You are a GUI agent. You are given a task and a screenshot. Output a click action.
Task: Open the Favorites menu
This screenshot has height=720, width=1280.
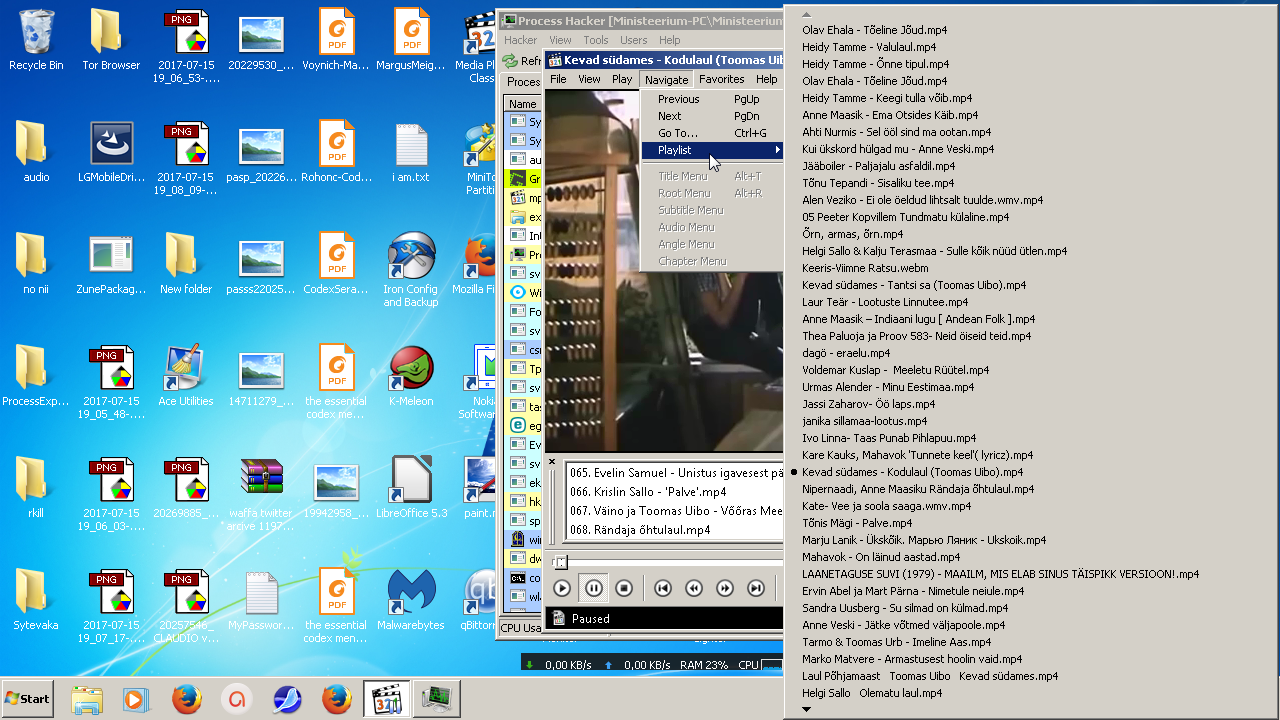[x=721, y=79]
